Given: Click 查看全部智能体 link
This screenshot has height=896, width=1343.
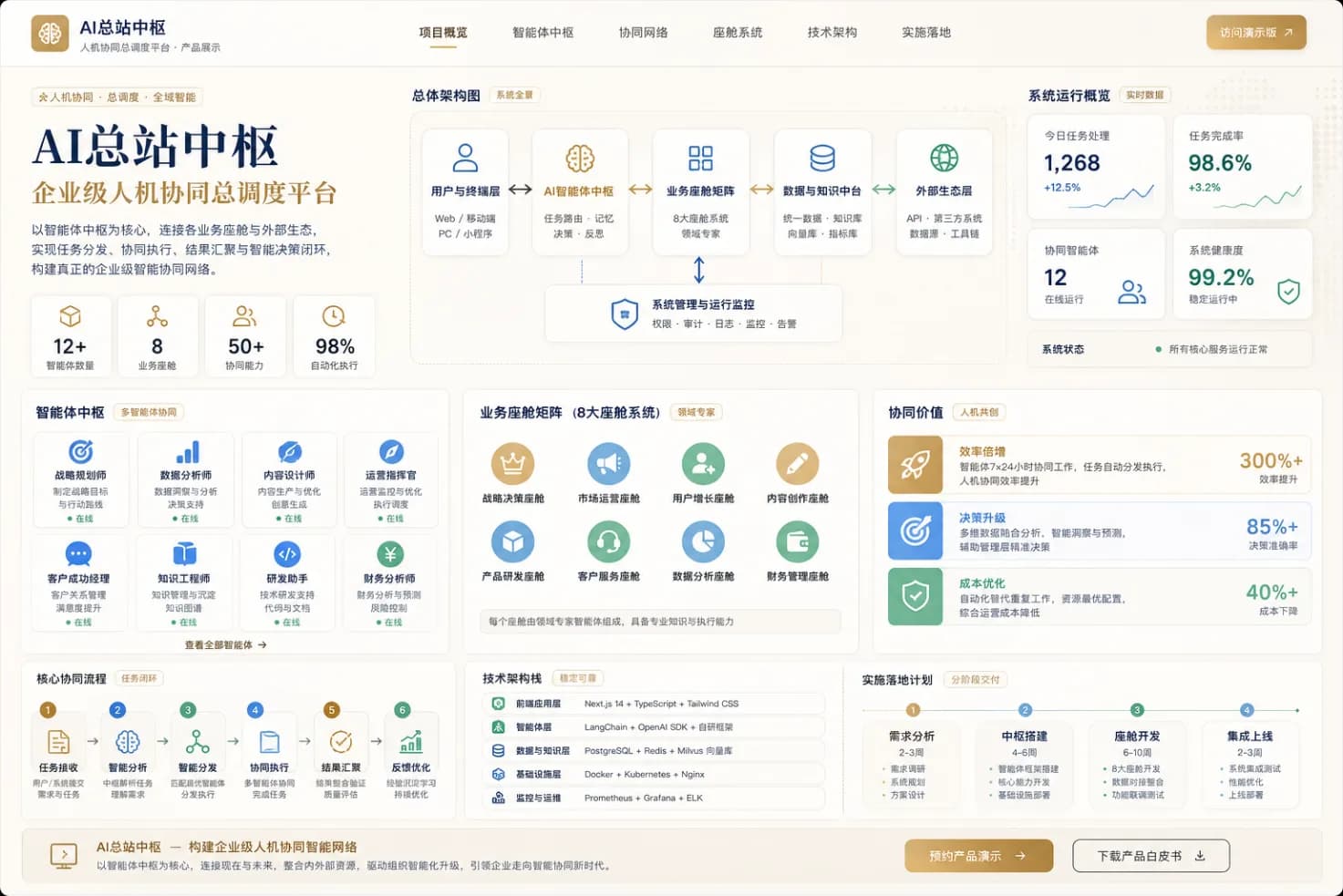Looking at the screenshot, I should (x=225, y=644).
